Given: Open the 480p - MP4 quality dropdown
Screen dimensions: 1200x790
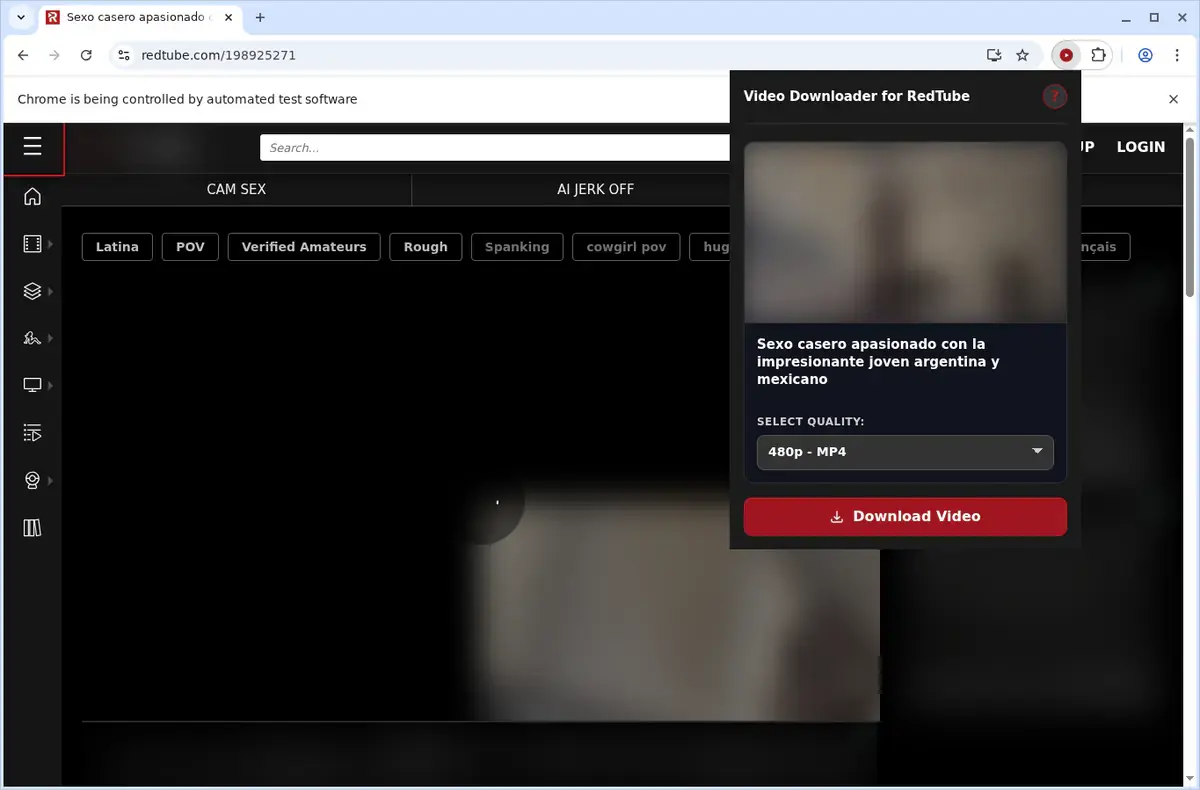Looking at the screenshot, I should coord(905,452).
